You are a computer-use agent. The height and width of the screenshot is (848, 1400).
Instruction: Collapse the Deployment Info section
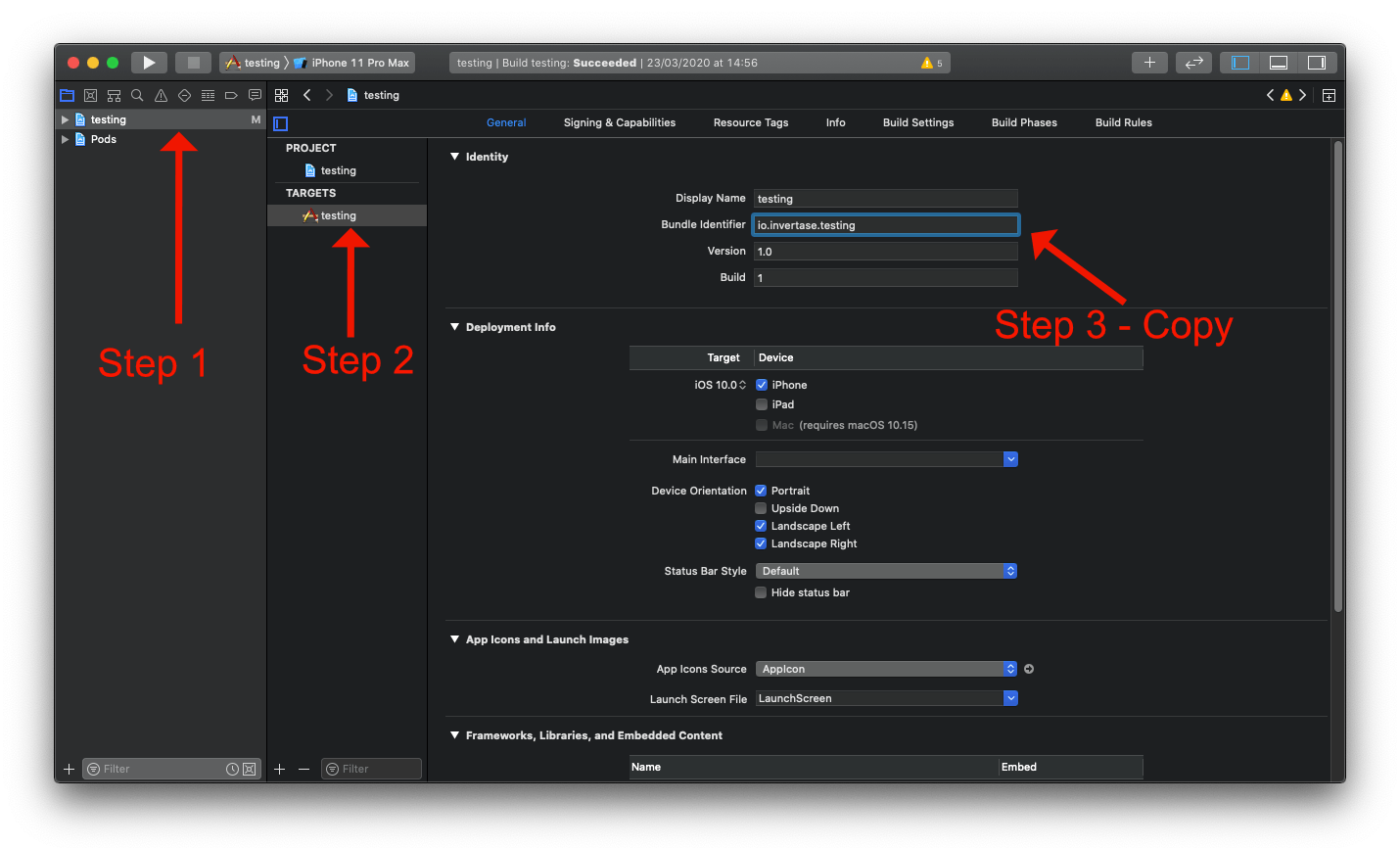454,326
